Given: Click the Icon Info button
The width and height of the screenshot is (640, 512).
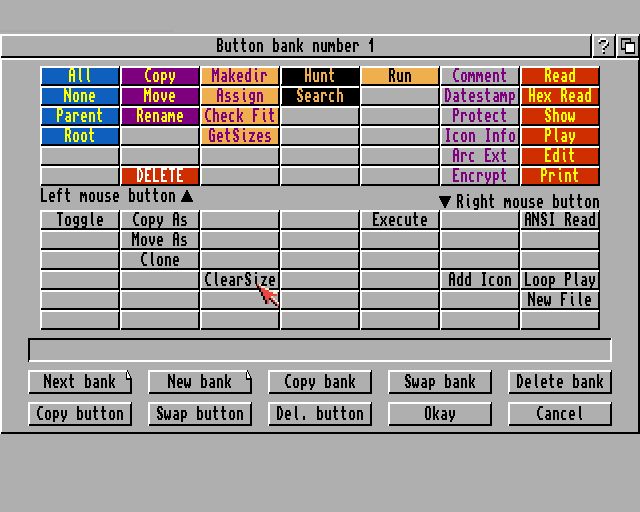Looking at the screenshot, I should 480,136.
